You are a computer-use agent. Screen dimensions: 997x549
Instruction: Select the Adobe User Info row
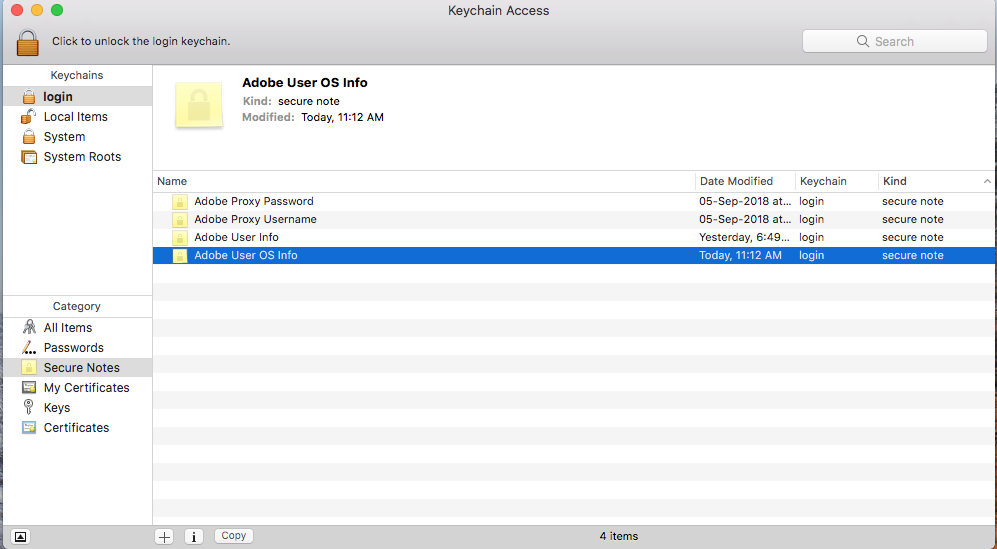point(574,237)
